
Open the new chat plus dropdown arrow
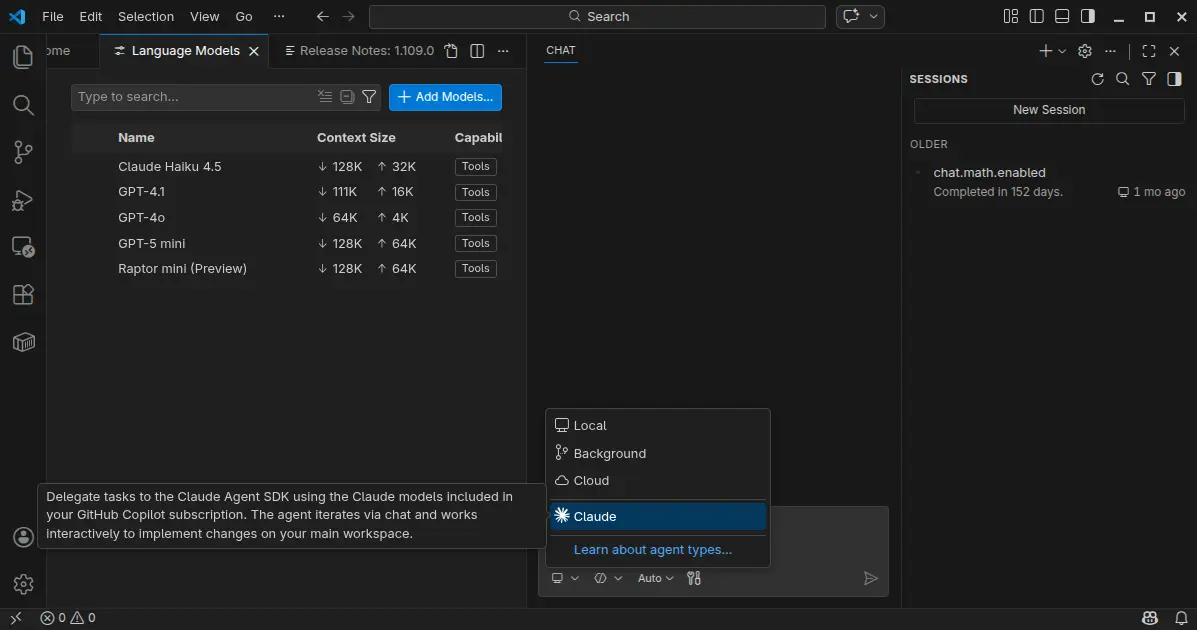pos(1062,51)
